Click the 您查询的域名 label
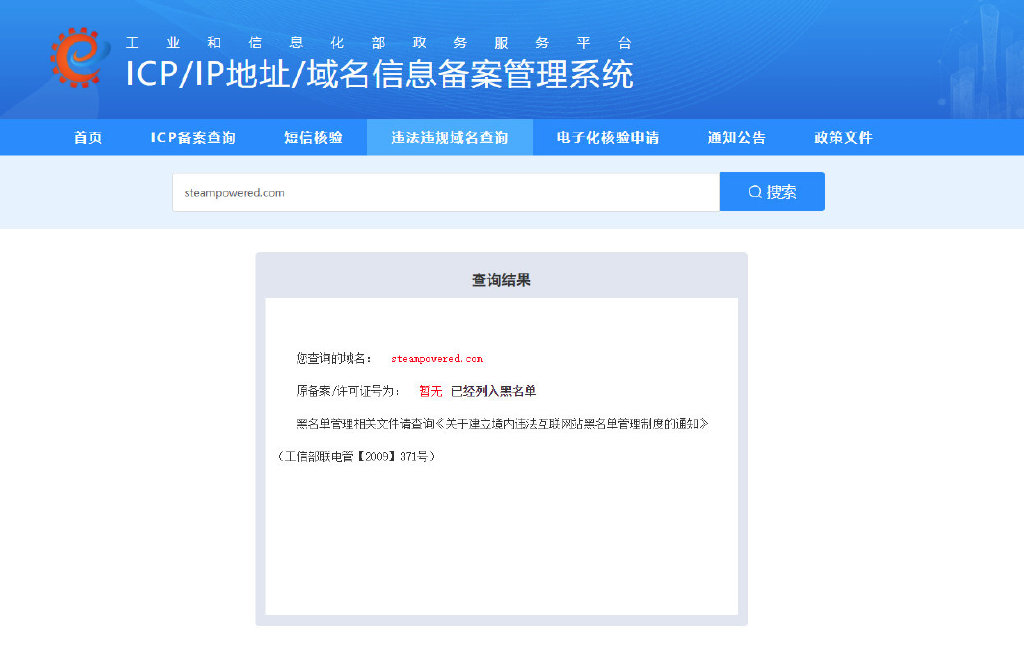 pyautogui.click(x=334, y=359)
